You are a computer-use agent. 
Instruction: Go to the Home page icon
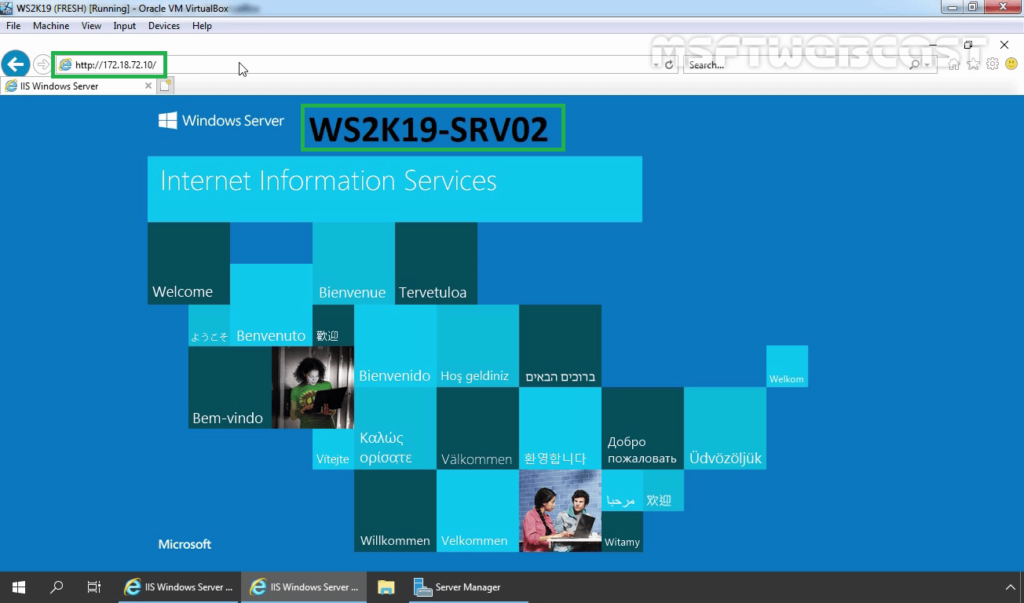954,64
